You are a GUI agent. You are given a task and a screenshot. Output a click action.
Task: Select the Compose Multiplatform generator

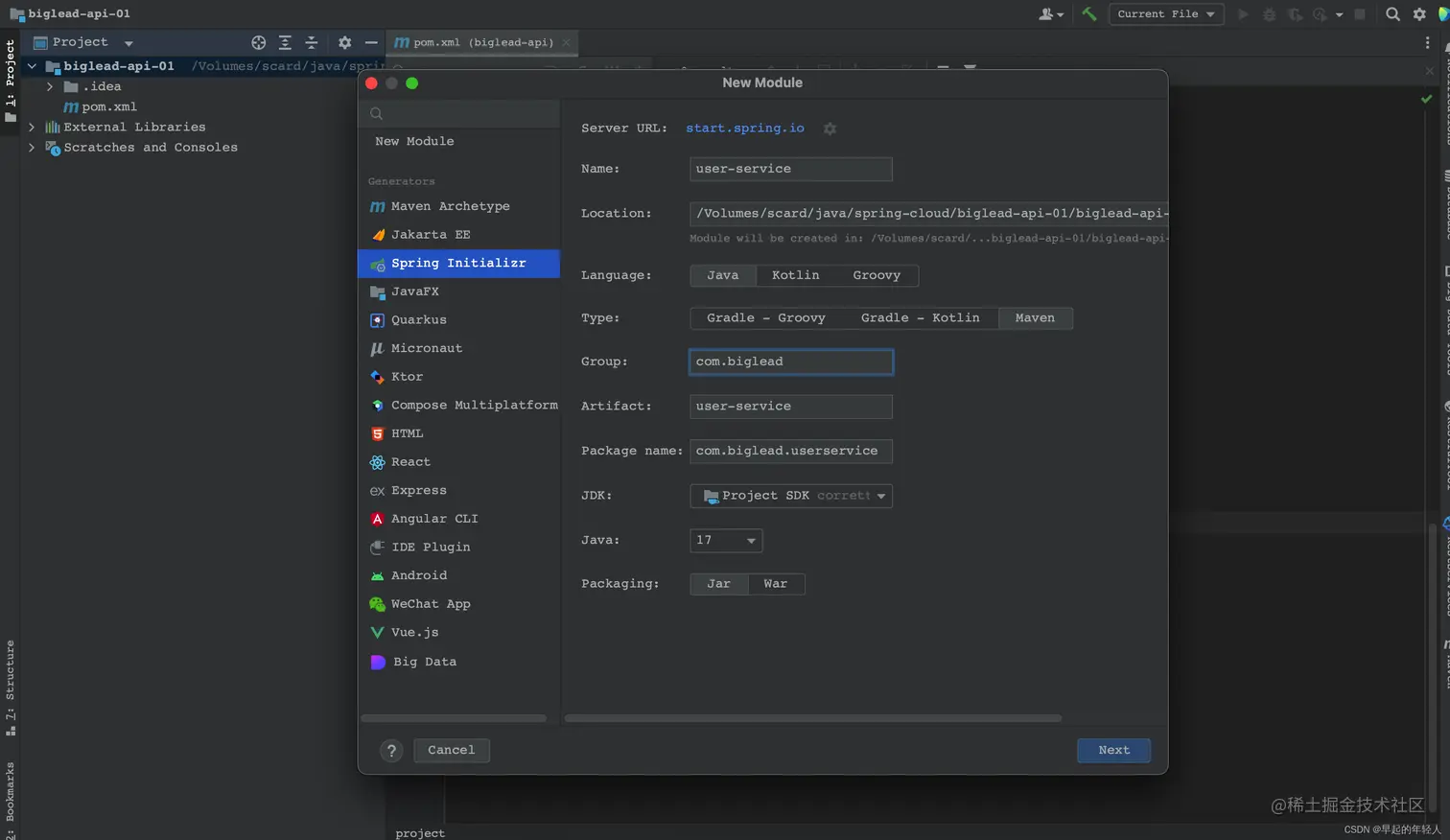458,406
